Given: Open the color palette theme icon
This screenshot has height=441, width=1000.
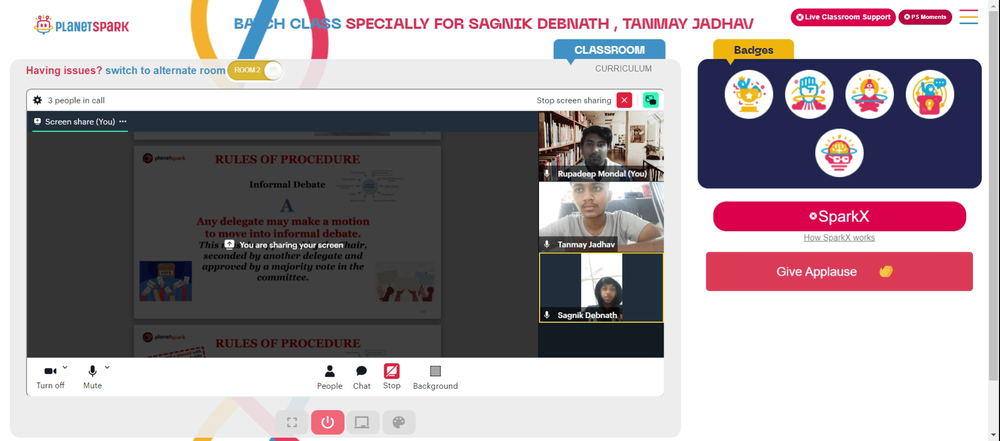Looking at the screenshot, I should [399, 422].
